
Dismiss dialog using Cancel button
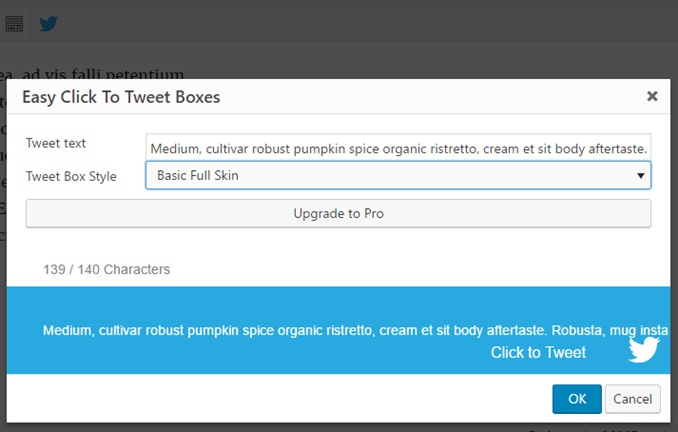pyautogui.click(x=633, y=399)
